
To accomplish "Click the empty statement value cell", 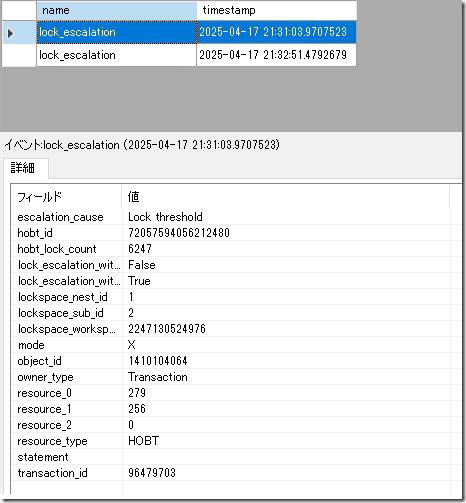I will tap(286, 457).
